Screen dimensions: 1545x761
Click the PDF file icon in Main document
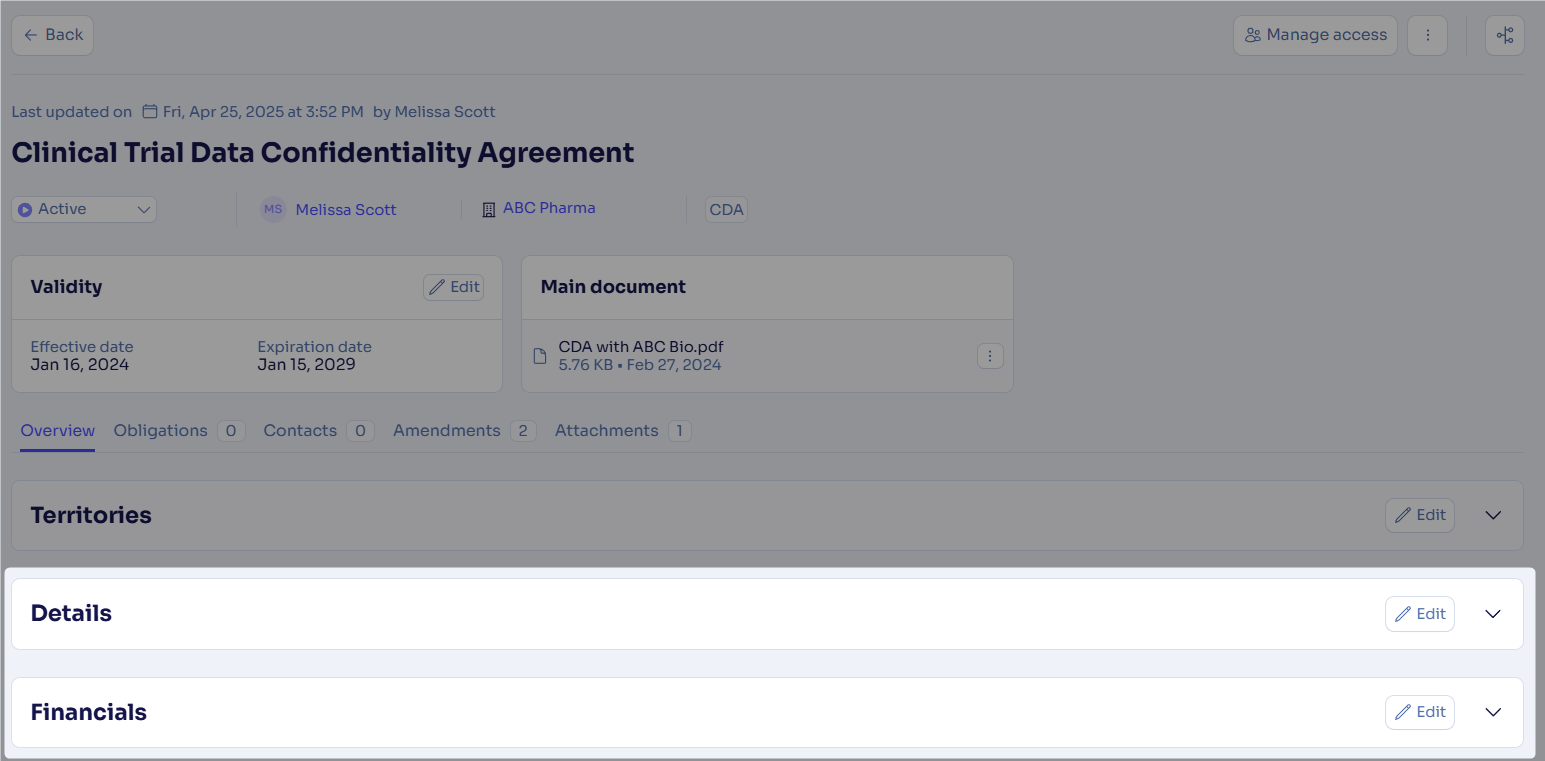(x=540, y=356)
